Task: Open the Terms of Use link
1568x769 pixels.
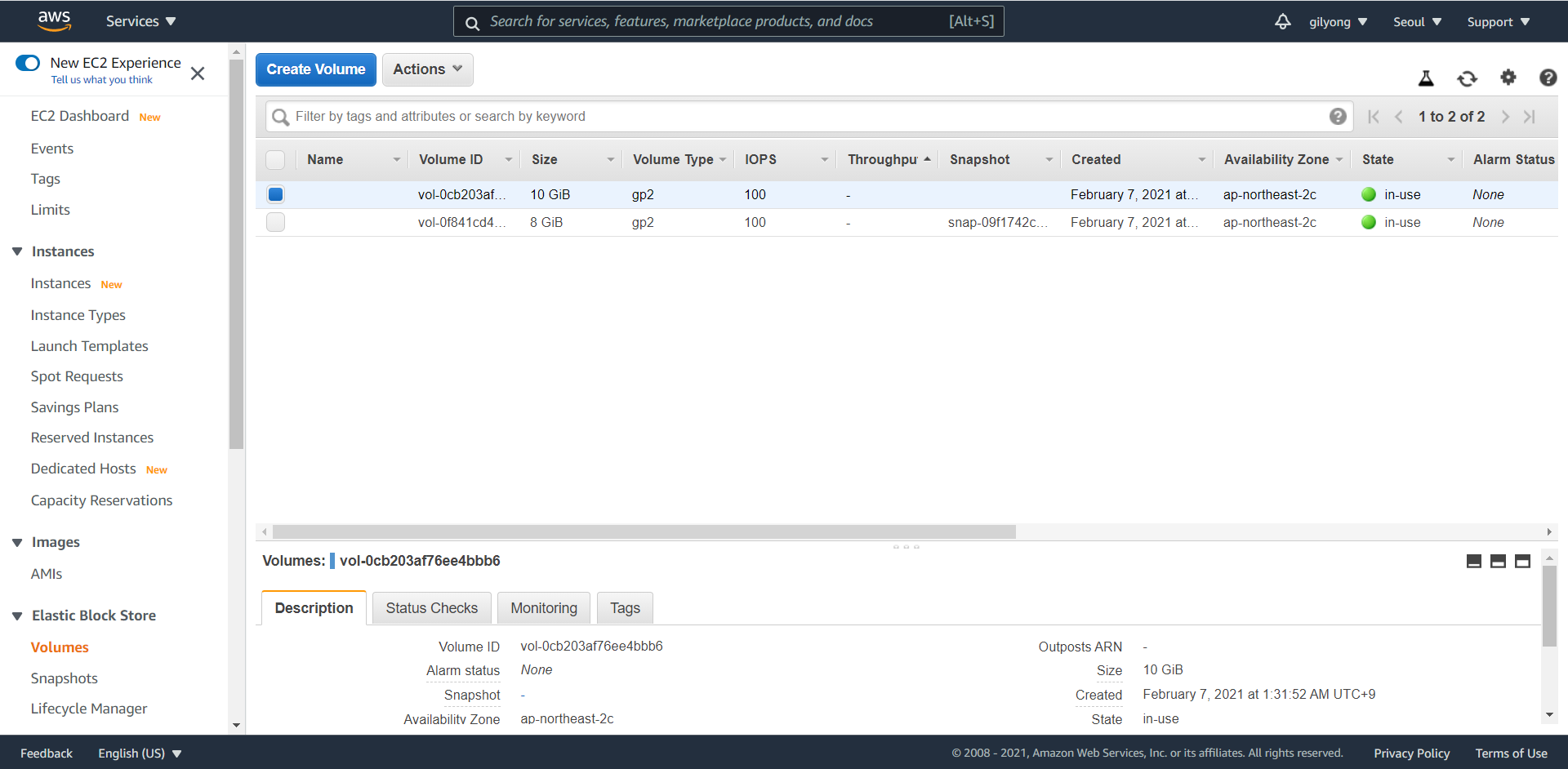Action: point(1512,753)
